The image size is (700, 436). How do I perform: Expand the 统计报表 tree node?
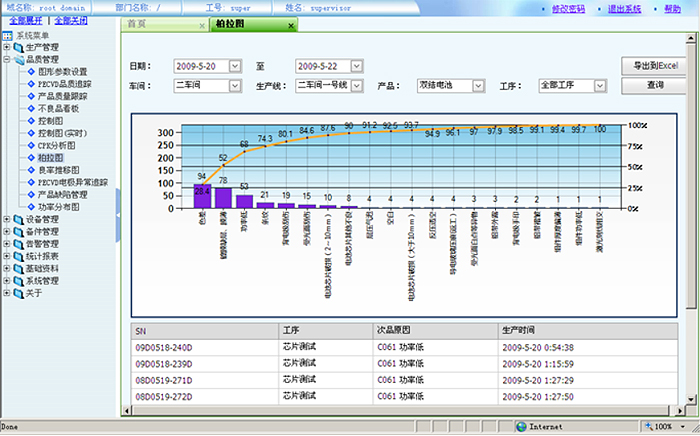(x=7, y=256)
